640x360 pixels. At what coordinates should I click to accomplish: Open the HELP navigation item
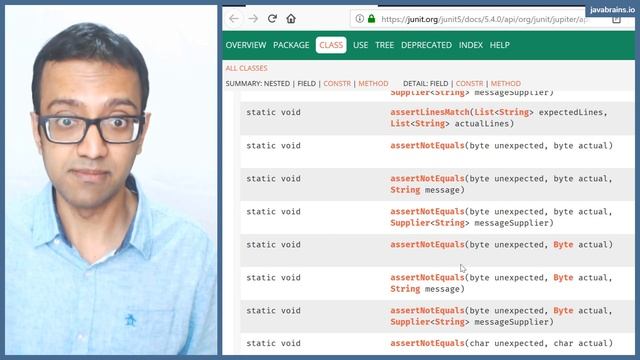(x=500, y=45)
